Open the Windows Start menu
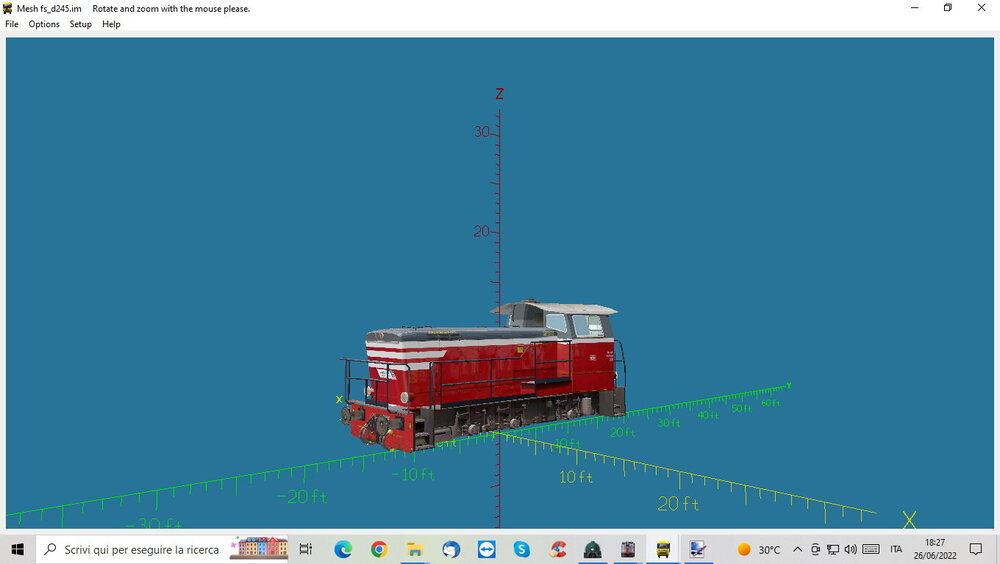Viewport: 1000px width, 564px height. click(x=17, y=549)
